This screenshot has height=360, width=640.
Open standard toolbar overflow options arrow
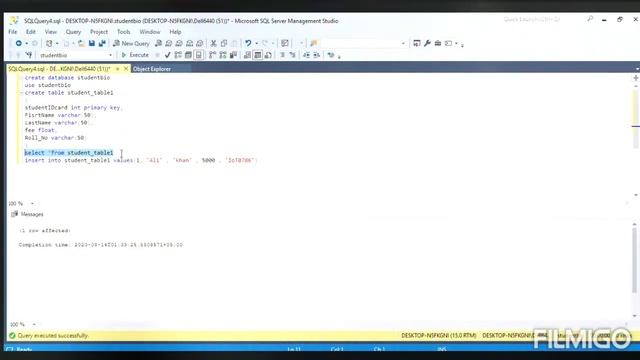pyautogui.click(x=462, y=44)
